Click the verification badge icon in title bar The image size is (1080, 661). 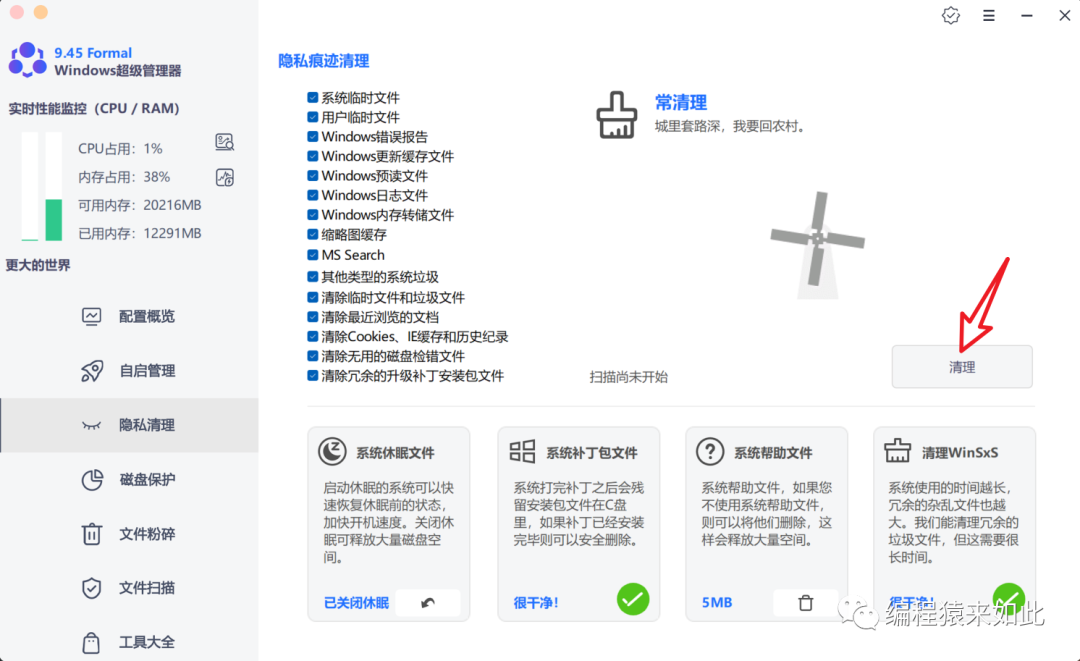pos(951,15)
